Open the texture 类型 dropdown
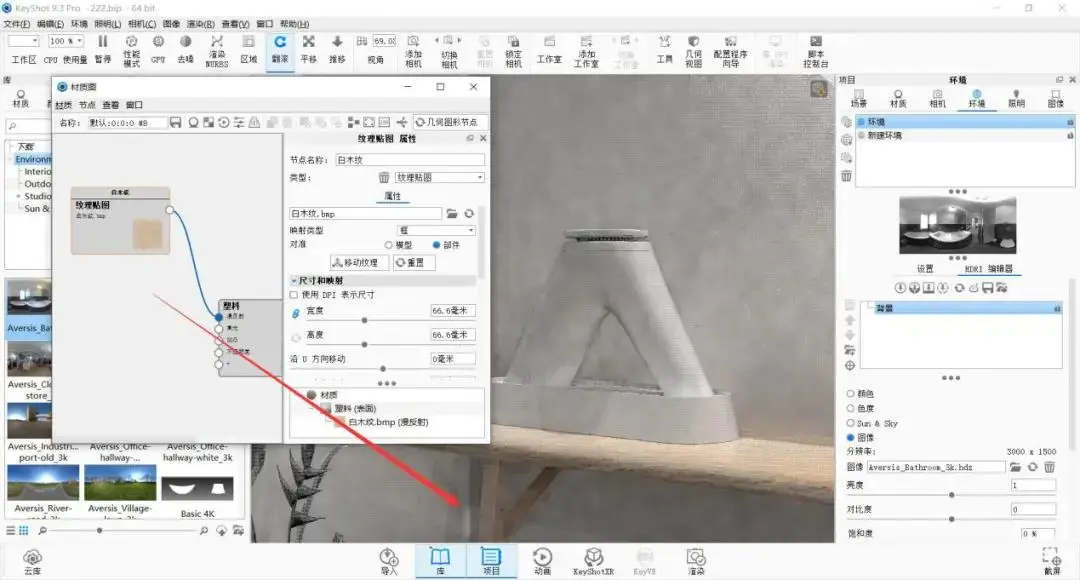 point(439,178)
